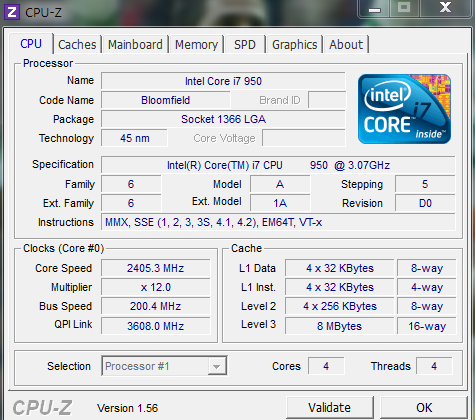Switch to the SPD tab
476x420 pixels.
(245, 44)
